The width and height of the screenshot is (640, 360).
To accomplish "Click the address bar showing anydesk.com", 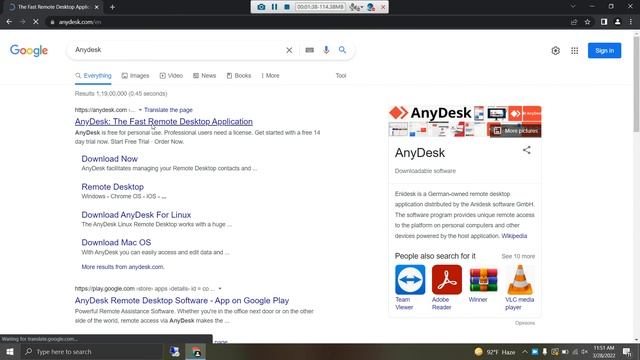I will [306, 22].
